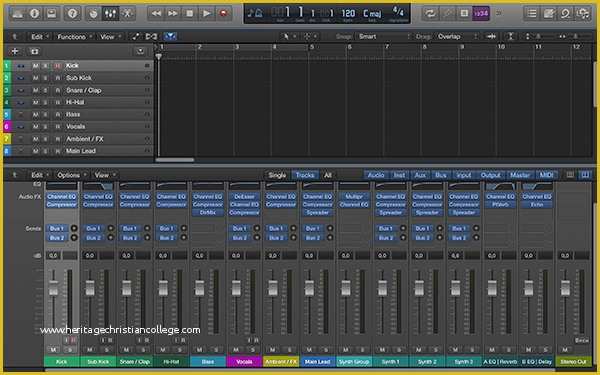Show Smart Controls knob icon
This screenshot has width=600, height=375.
point(93,14)
